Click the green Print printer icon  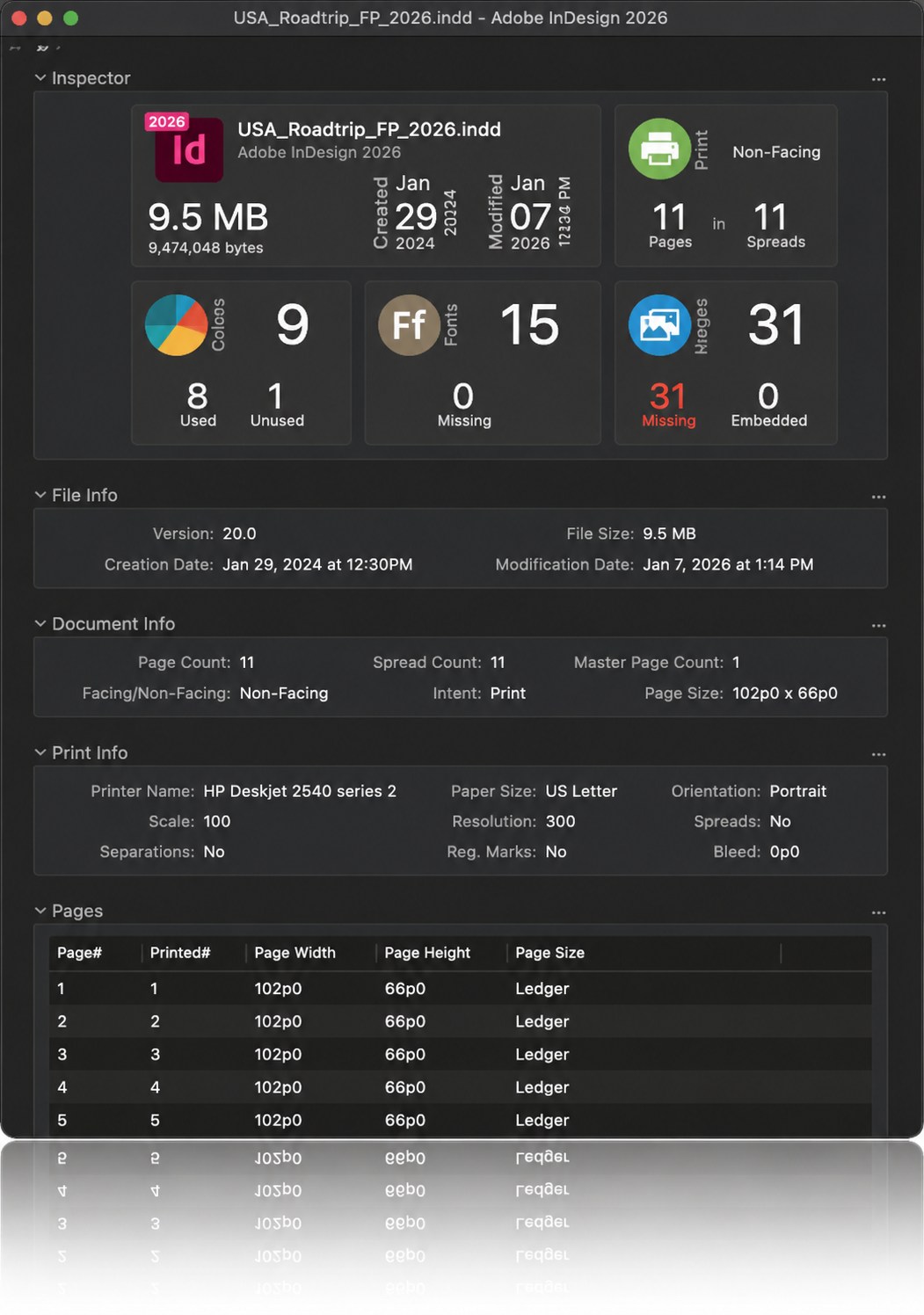coord(659,149)
